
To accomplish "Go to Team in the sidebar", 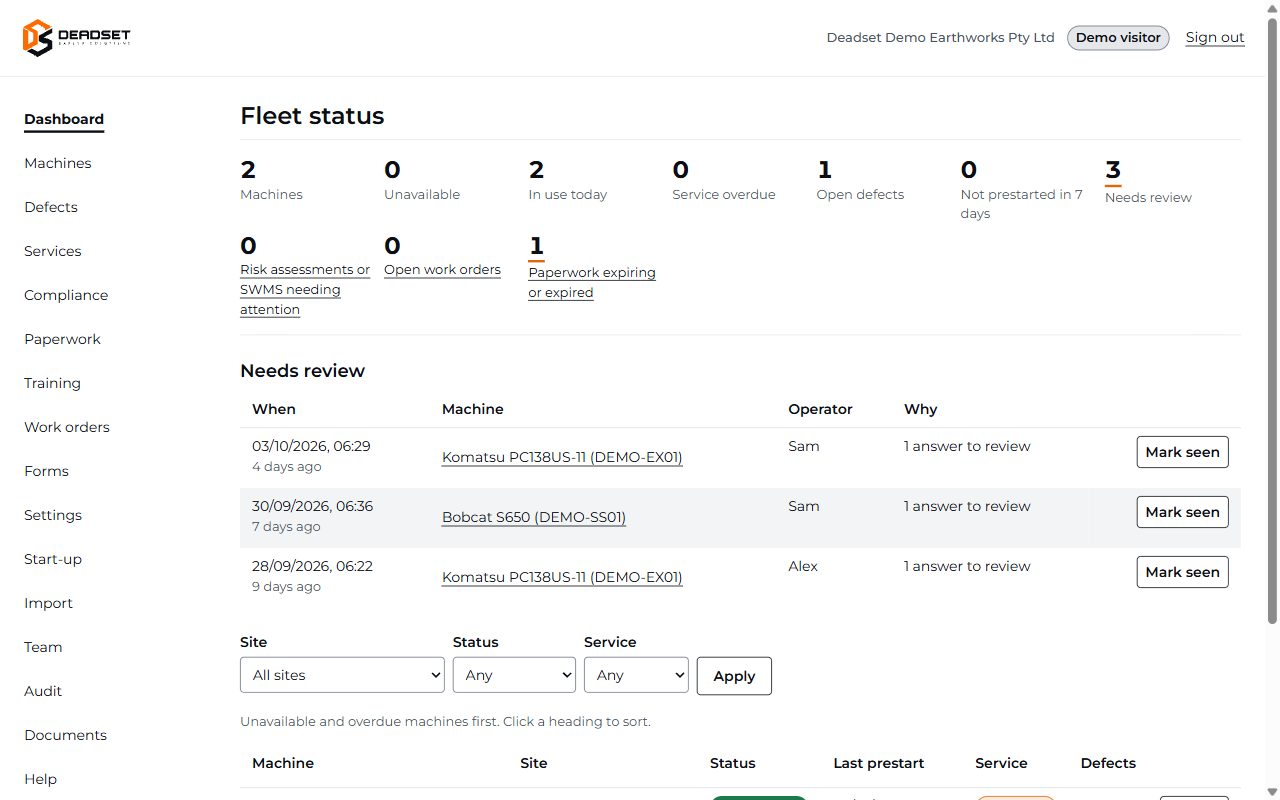I will [43, 647].
